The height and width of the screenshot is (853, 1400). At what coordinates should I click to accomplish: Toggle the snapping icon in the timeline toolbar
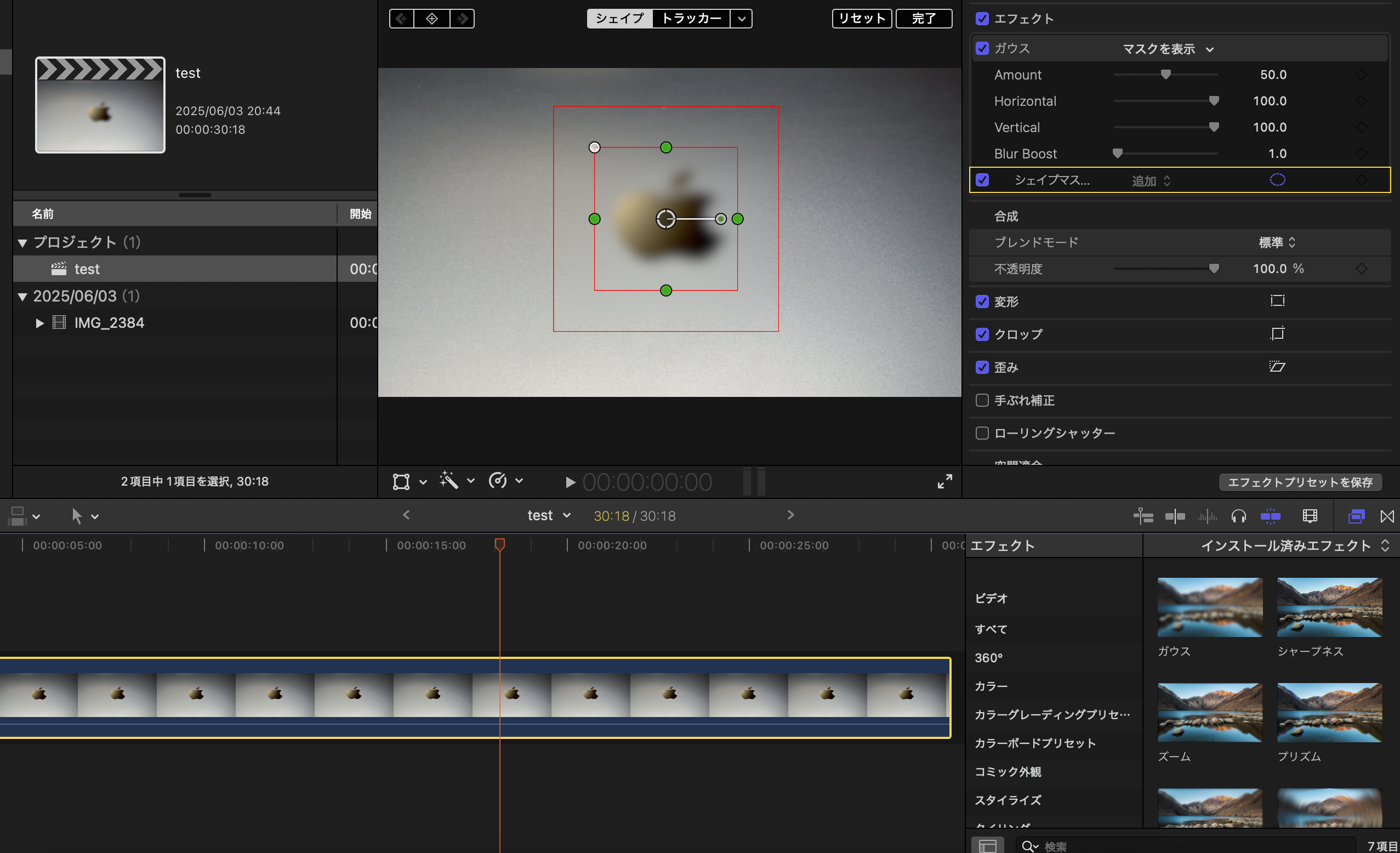tap(1271, 516)
